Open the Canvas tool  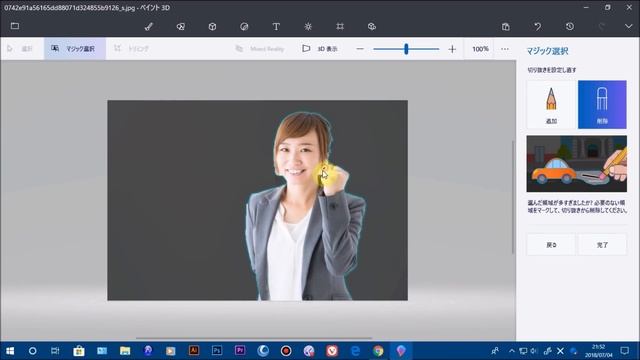pos(340,27)
